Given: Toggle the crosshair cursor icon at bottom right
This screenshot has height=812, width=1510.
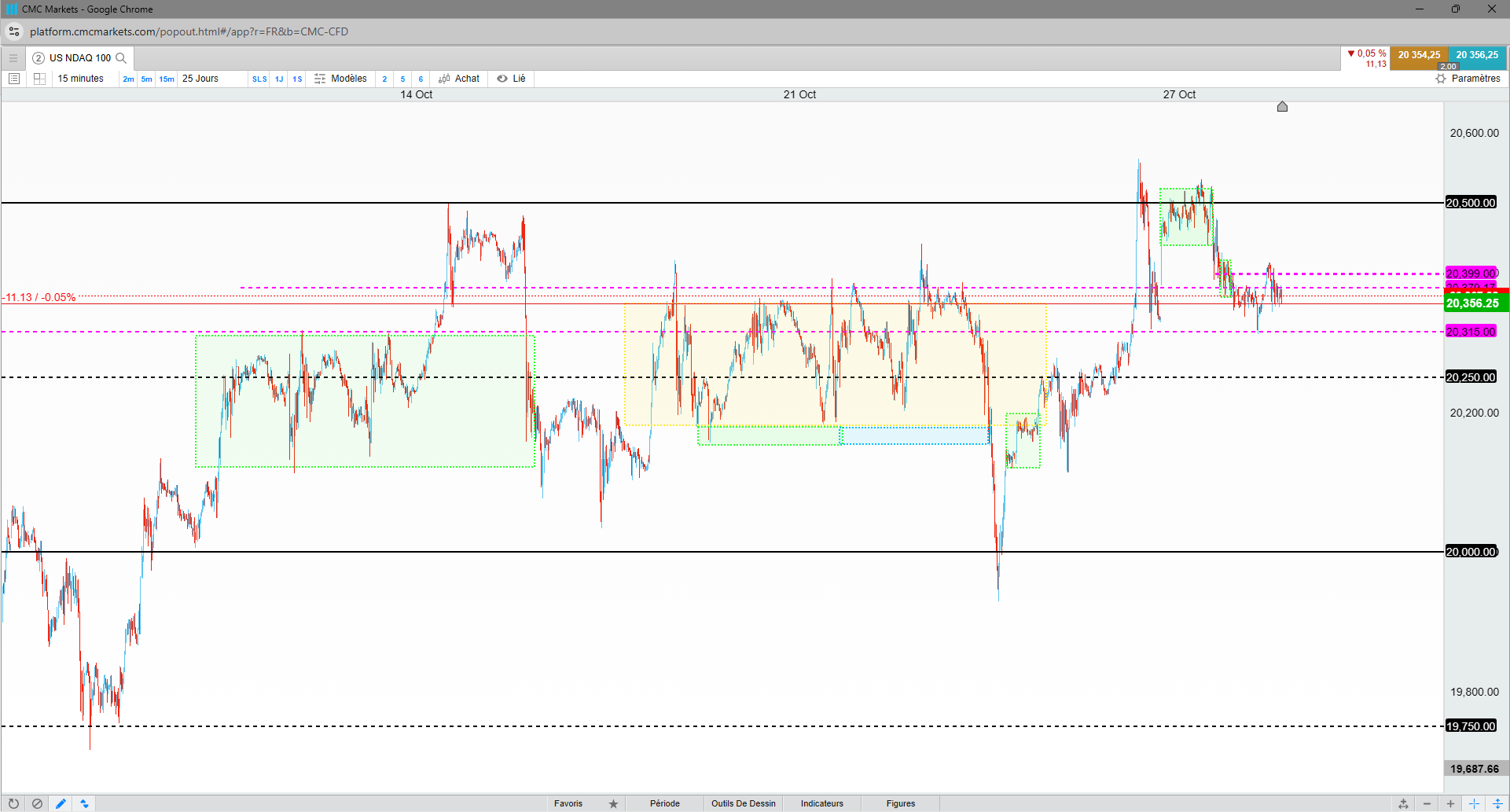Looking at the screenshot, I should click(x=1474, y=803).
